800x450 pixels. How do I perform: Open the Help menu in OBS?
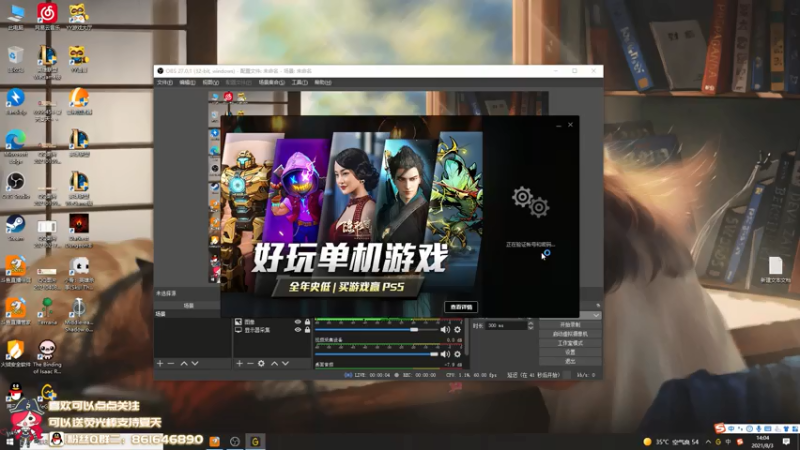coord(322,82)
